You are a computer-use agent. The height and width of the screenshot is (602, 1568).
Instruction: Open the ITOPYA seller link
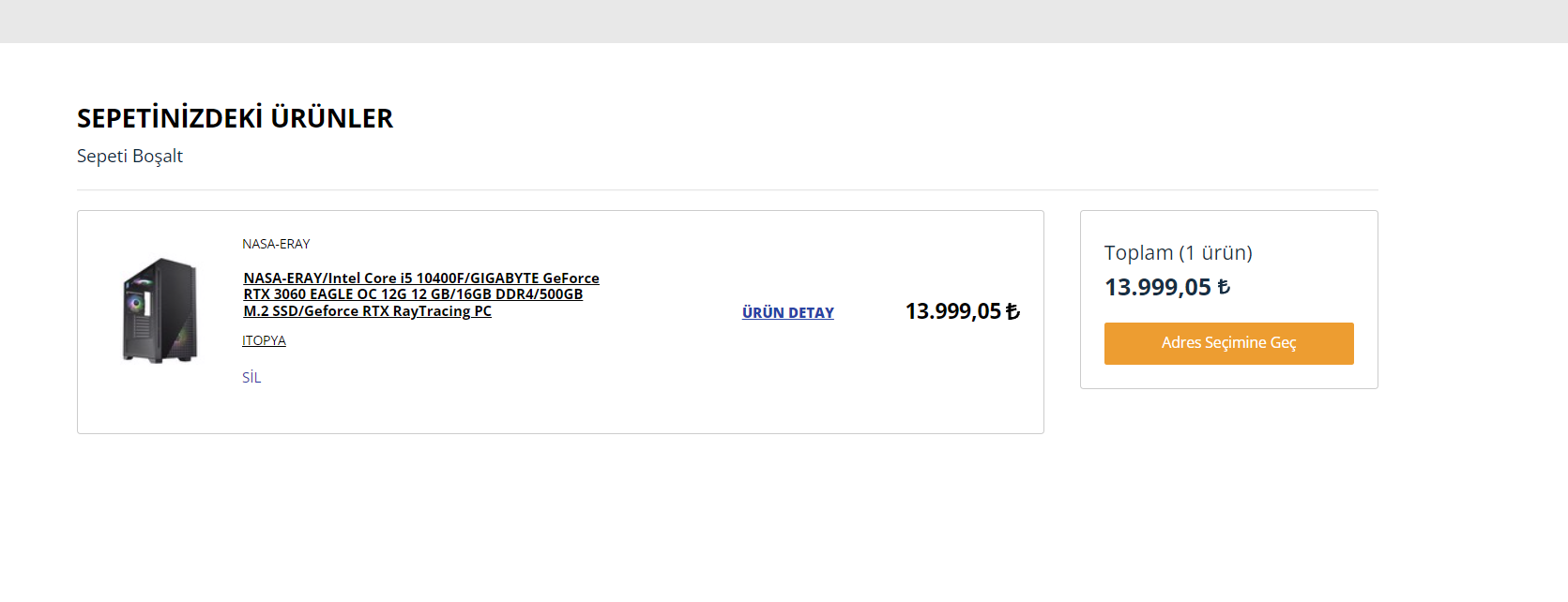tap(264, 340)
